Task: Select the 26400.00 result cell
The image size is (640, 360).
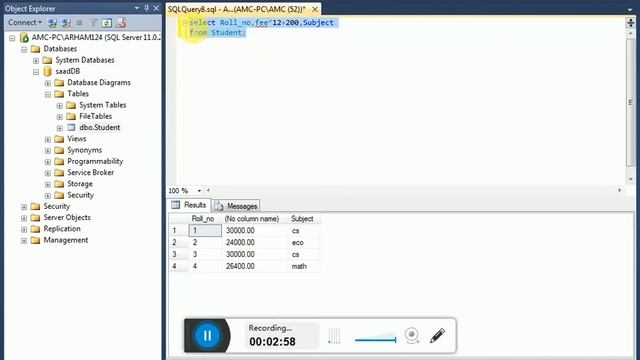Action: (255, 266)
